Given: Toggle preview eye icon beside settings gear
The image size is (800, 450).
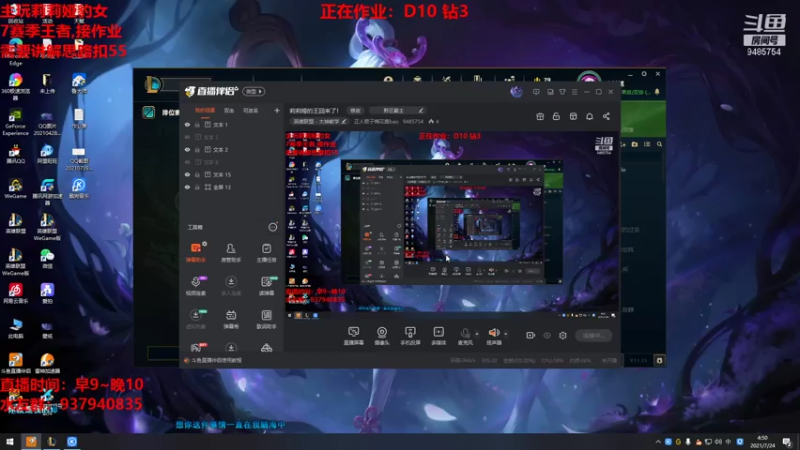Looking at the screenshot, I should click(547, 335).
